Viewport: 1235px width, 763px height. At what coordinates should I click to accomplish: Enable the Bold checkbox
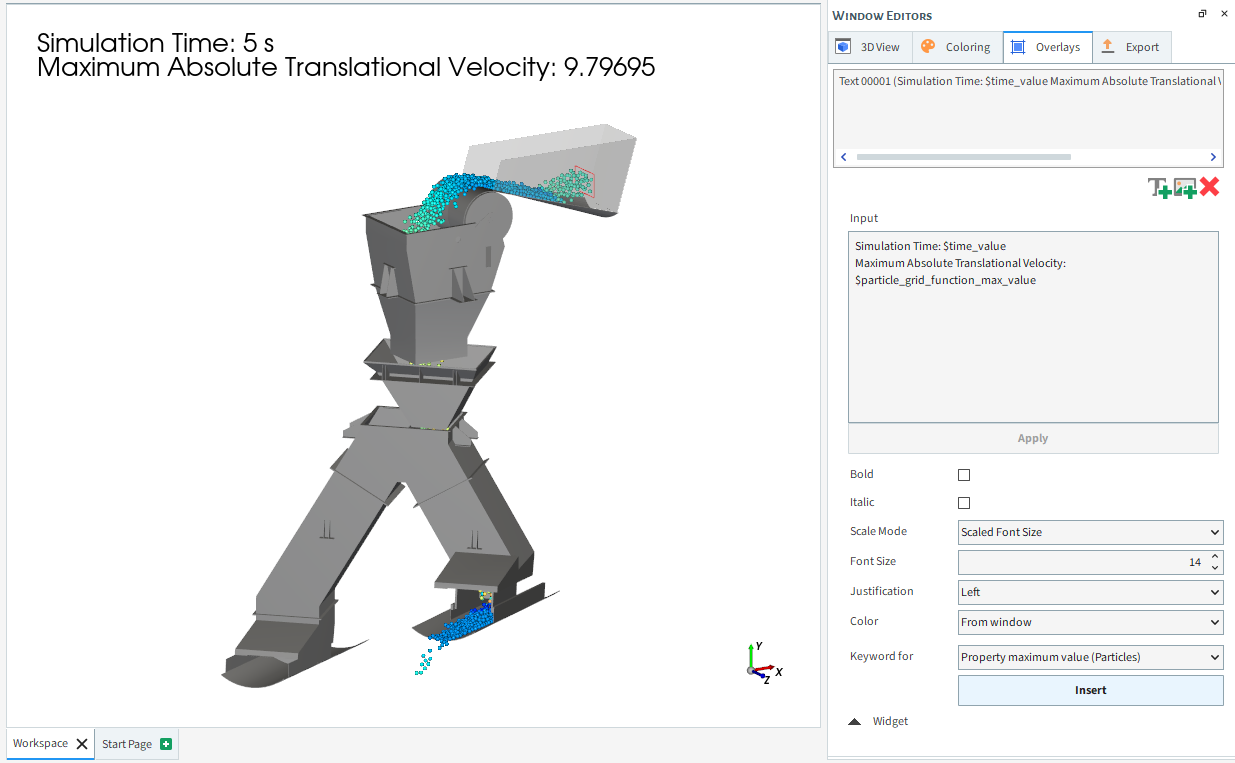964,475
